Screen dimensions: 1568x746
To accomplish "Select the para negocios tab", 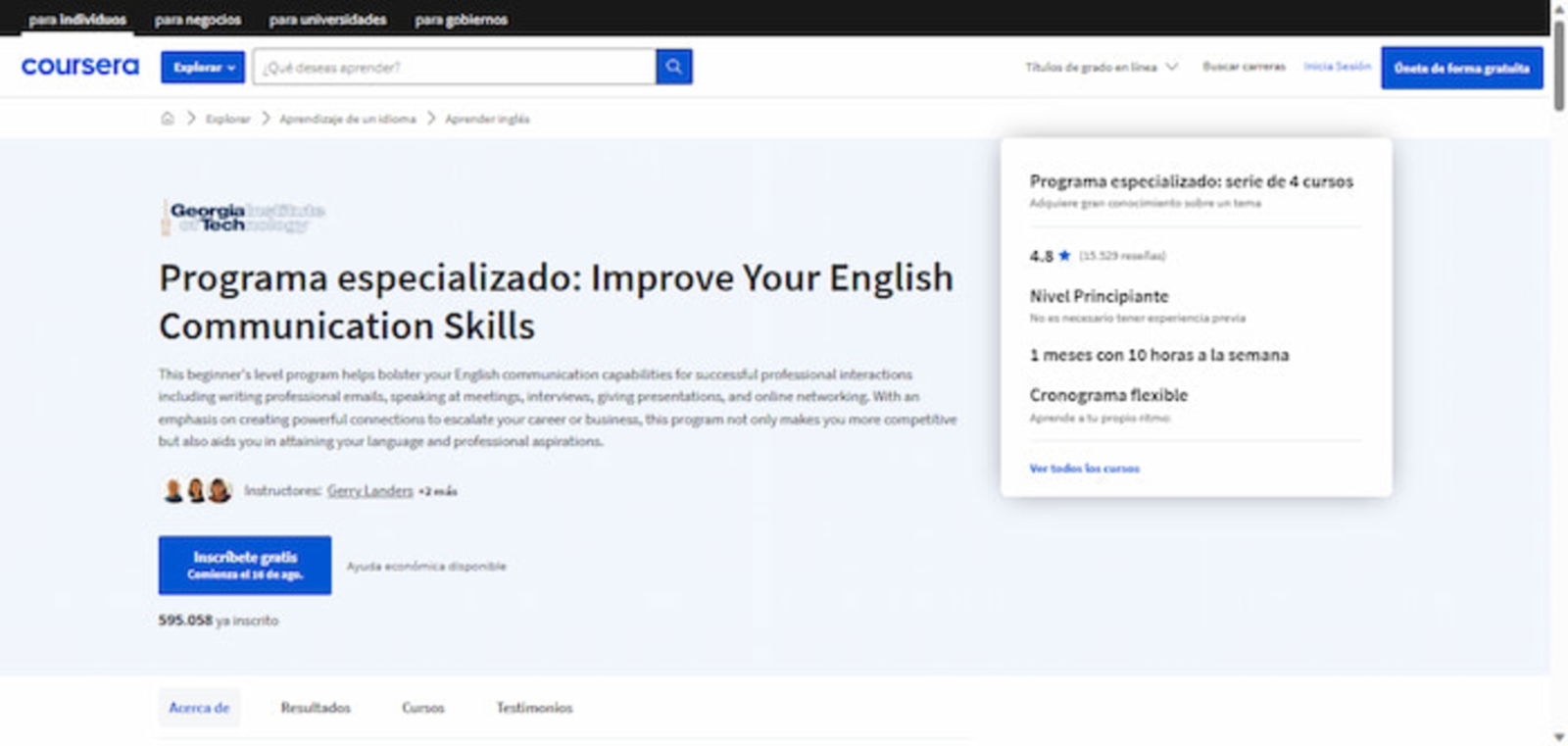I will [x=198, y=20].
